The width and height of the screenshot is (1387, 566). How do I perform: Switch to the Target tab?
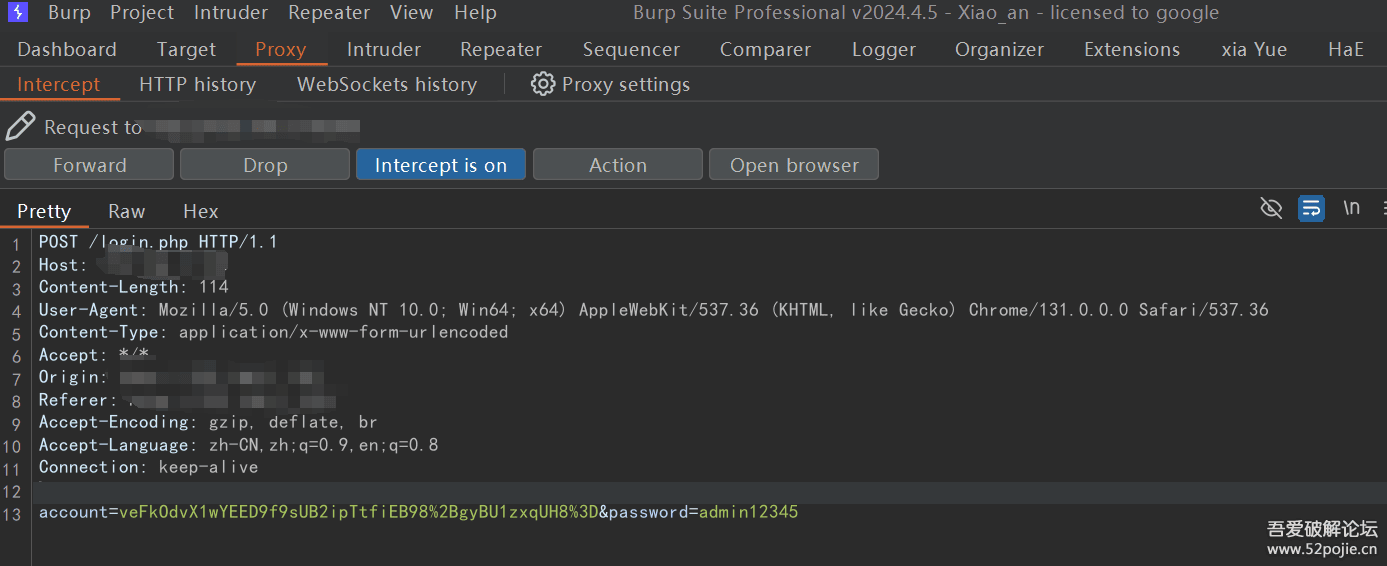(186, 49)
